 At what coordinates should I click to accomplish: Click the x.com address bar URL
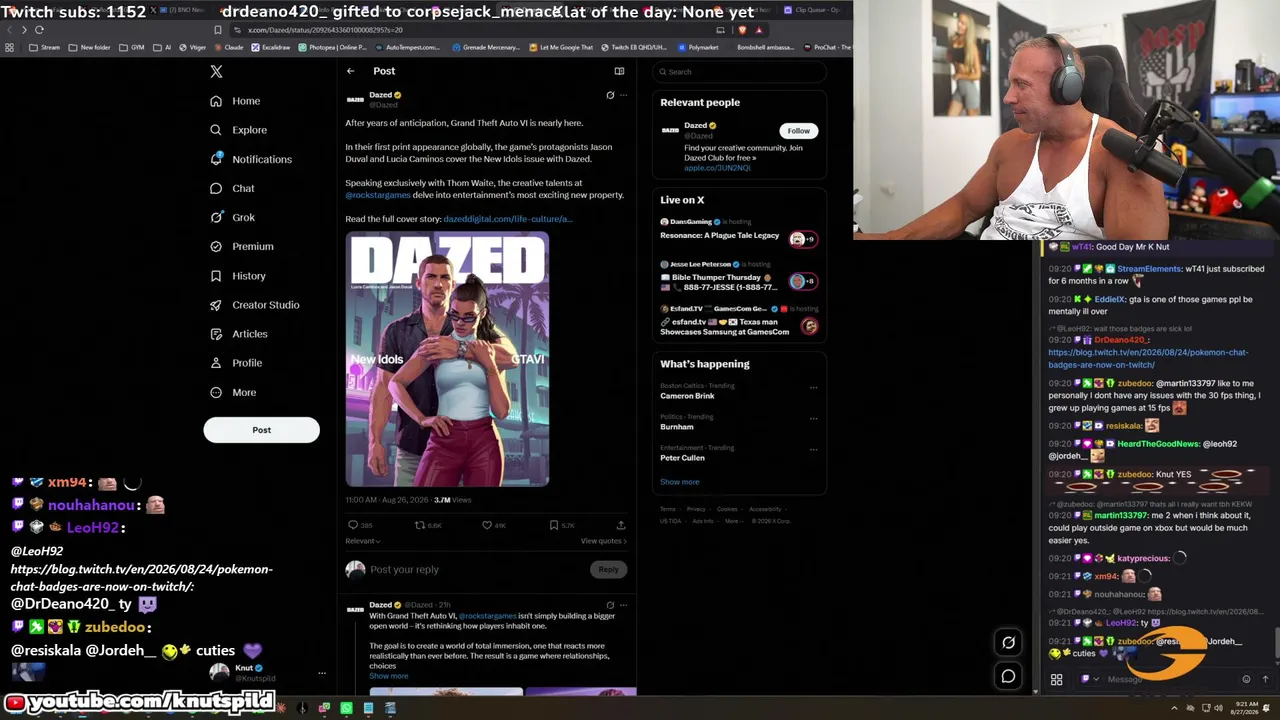tap(326, 30)
